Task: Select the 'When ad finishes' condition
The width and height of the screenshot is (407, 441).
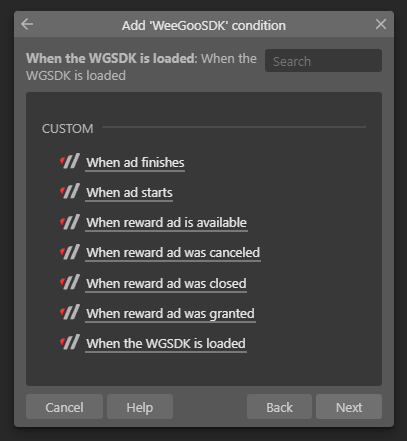Action: click(x=135, y=163)
